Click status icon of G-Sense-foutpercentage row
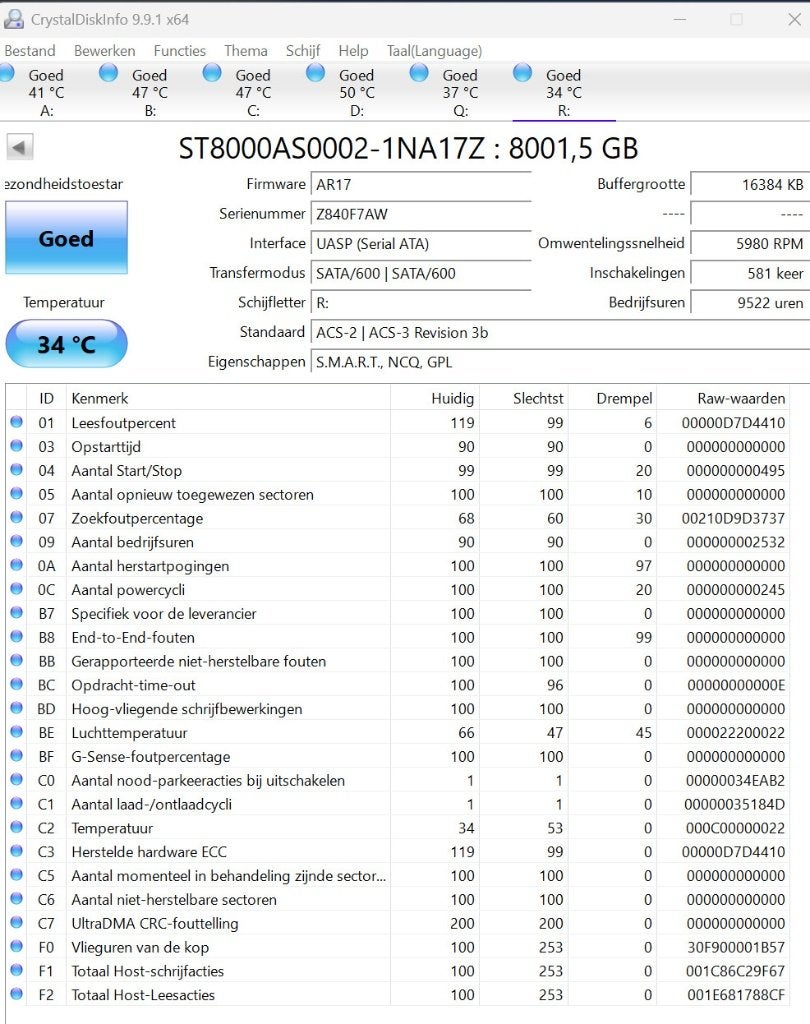 coord(16,756)
